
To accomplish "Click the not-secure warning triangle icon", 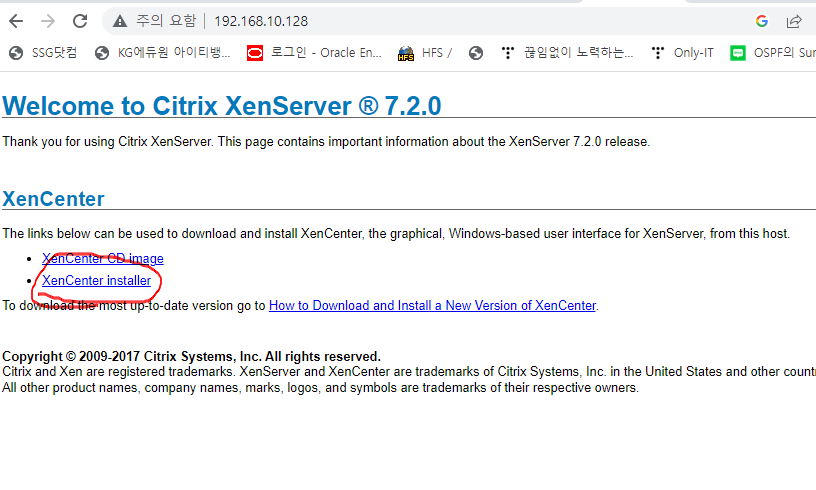I will (120, 21).
